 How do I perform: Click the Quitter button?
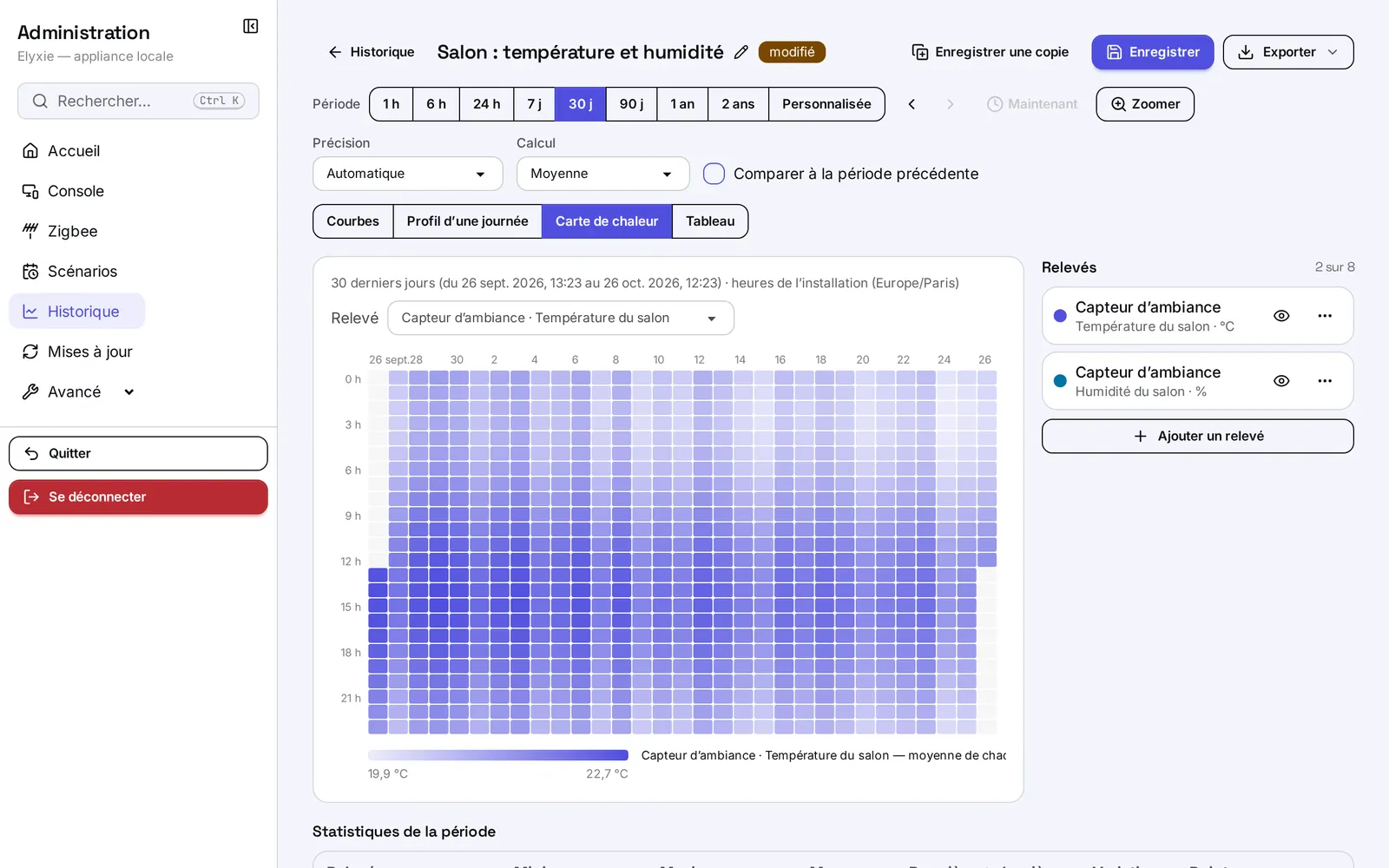pyautogui.click(x=138, y=454)
